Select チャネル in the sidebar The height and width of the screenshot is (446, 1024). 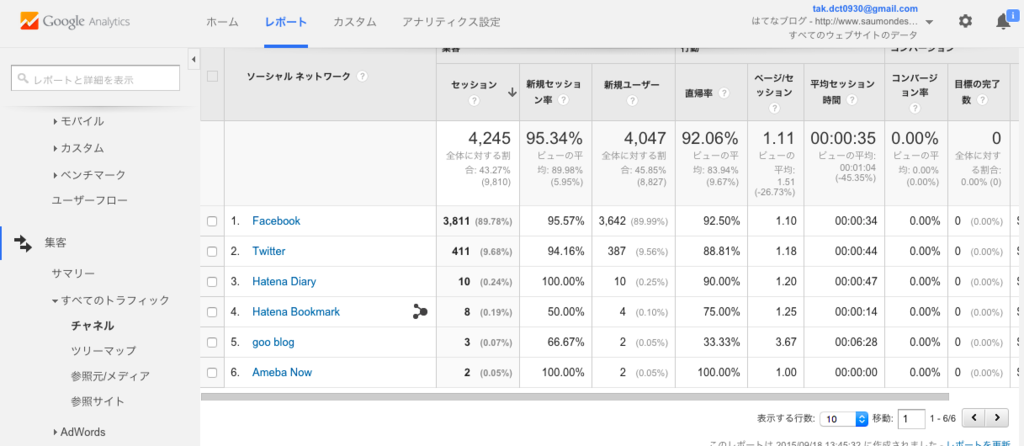(x=93, y=326)
